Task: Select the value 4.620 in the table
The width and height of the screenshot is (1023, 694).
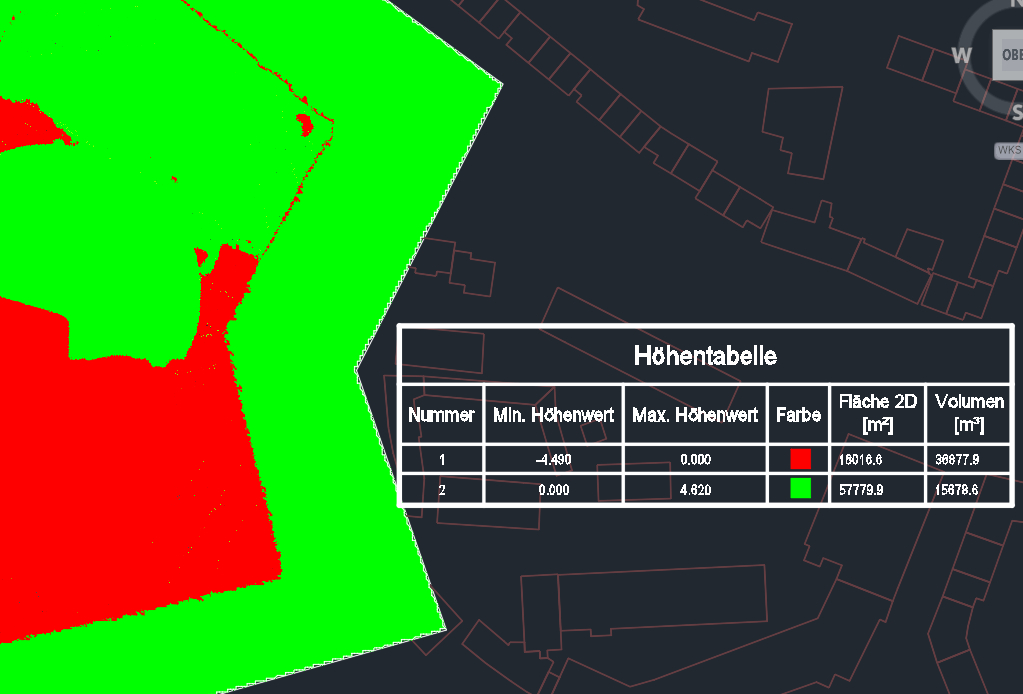Action: coord(694,489)
